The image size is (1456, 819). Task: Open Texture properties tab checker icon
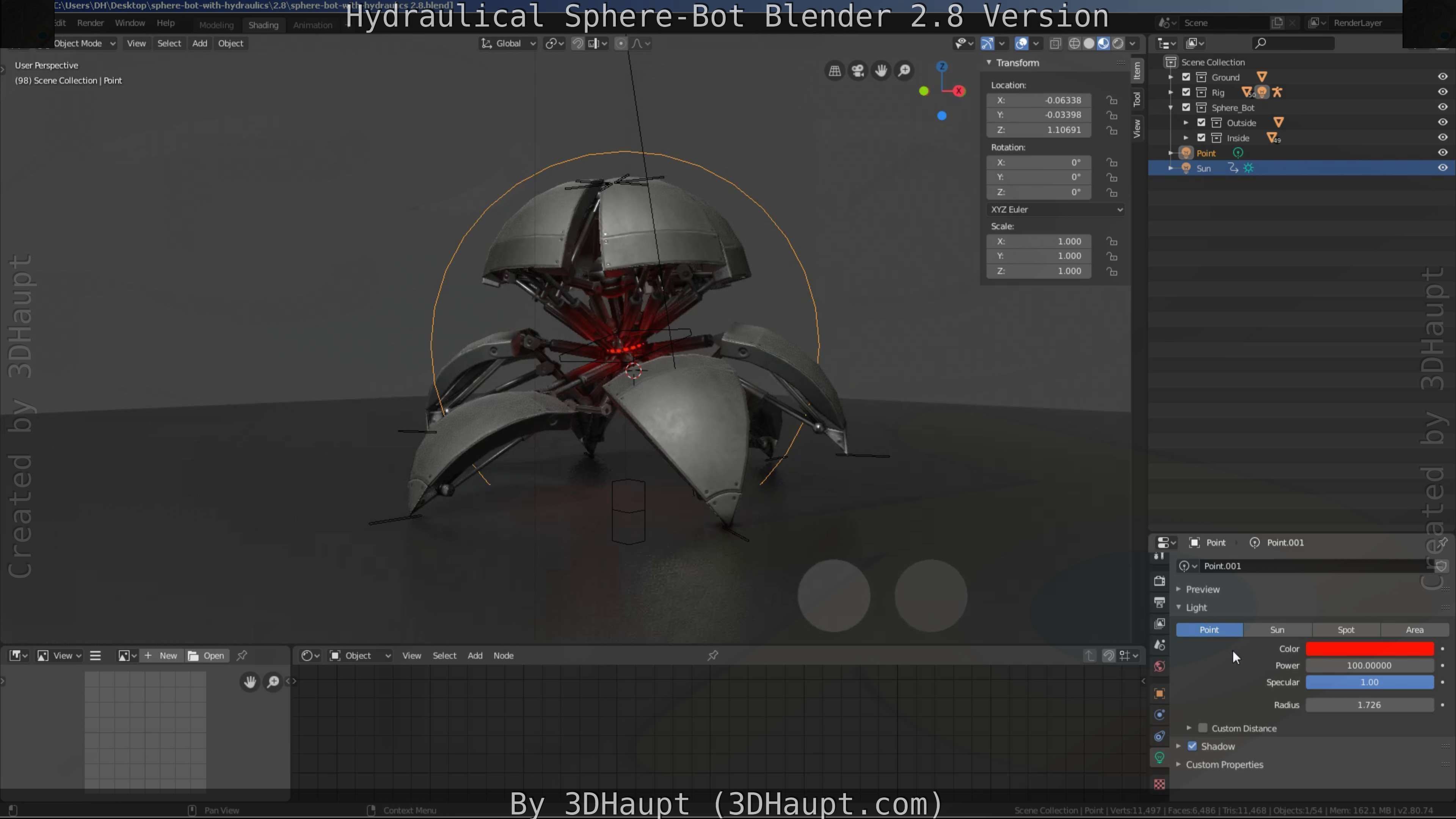click(1159, 784)
